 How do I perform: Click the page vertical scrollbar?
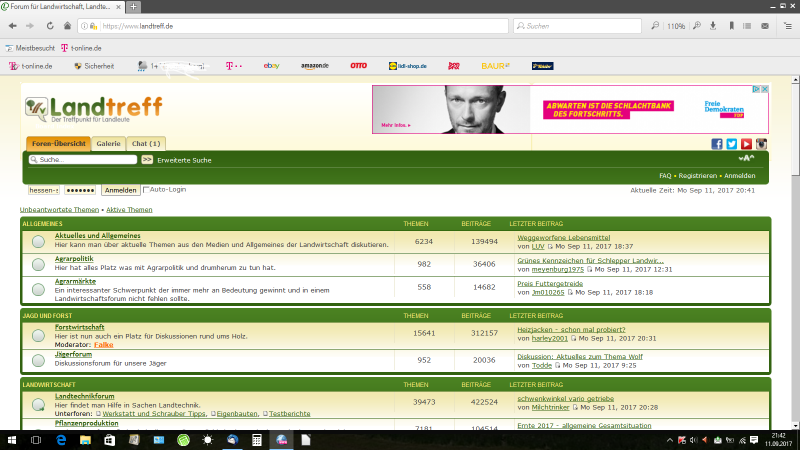[795, 253]
